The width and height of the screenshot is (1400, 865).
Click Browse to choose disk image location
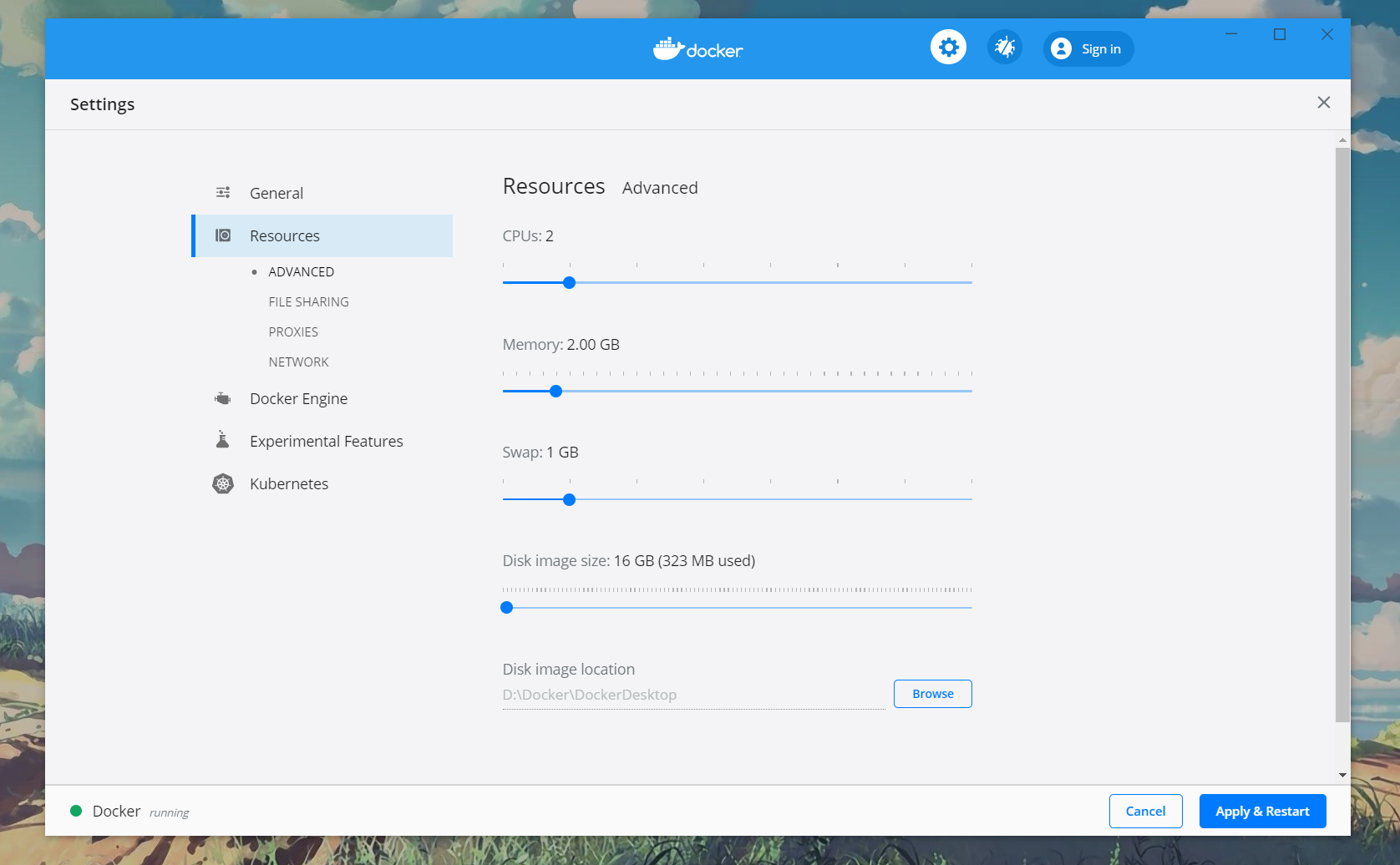click(x=933, y=694)
